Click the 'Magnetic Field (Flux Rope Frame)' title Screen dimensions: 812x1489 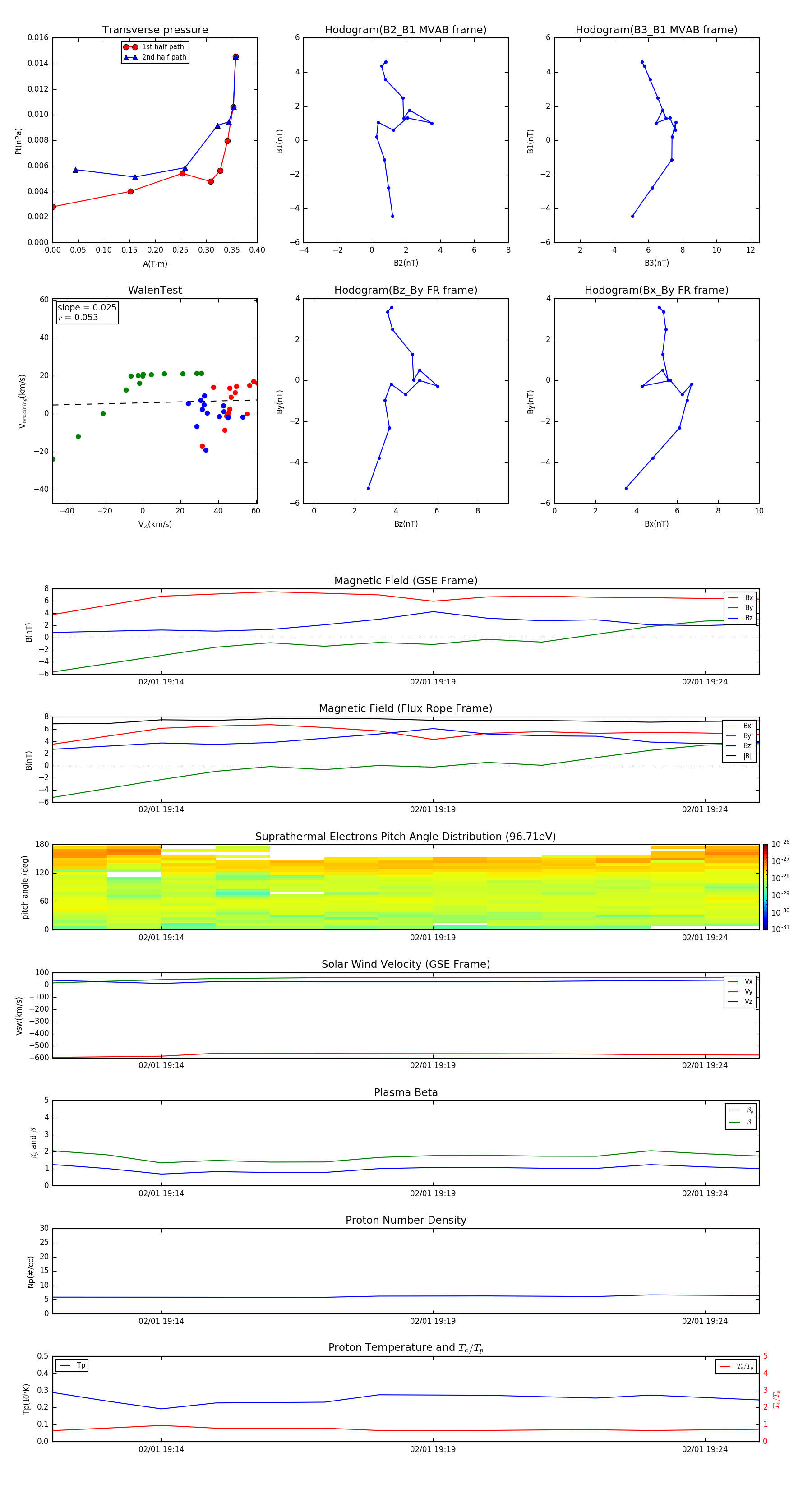click(406, 709)
